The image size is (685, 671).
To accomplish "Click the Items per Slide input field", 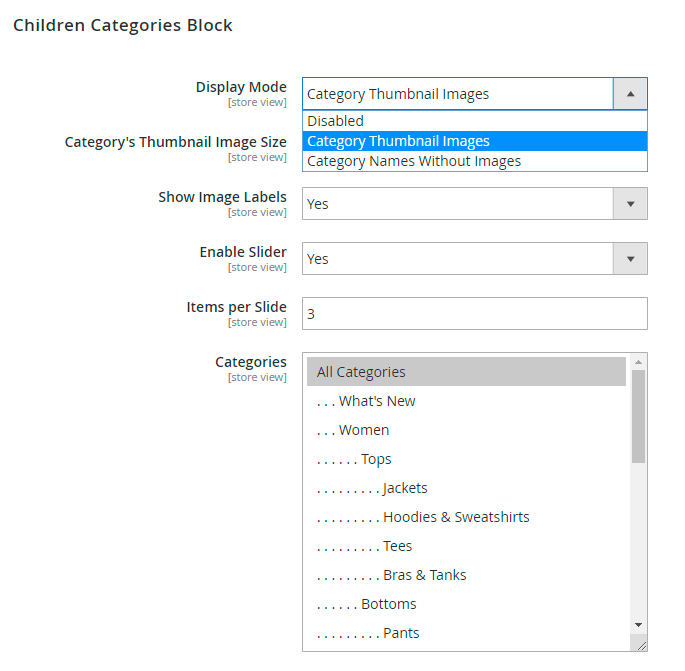I will coord(474,314).
